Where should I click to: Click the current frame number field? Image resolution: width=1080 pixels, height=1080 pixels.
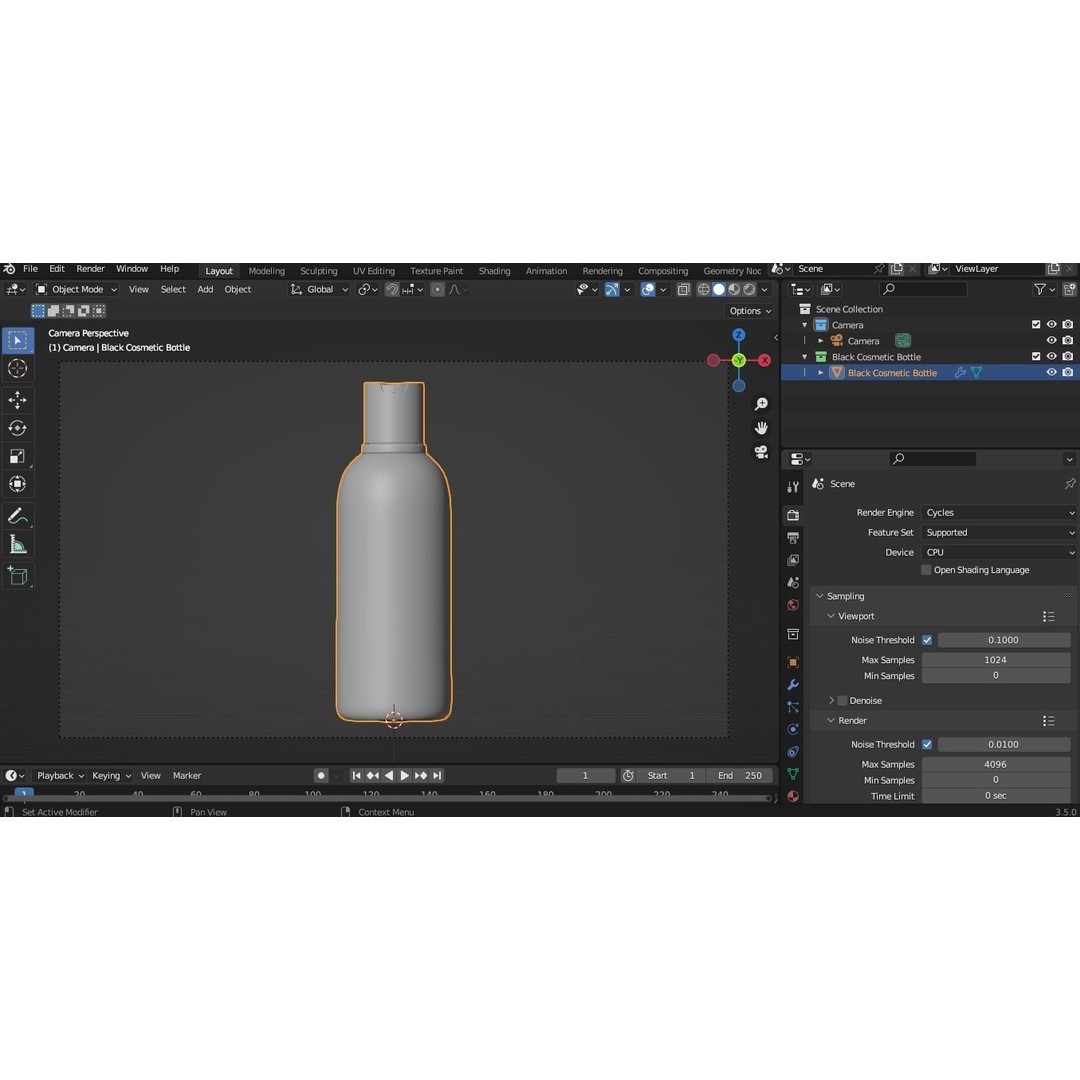click(585, 776)
